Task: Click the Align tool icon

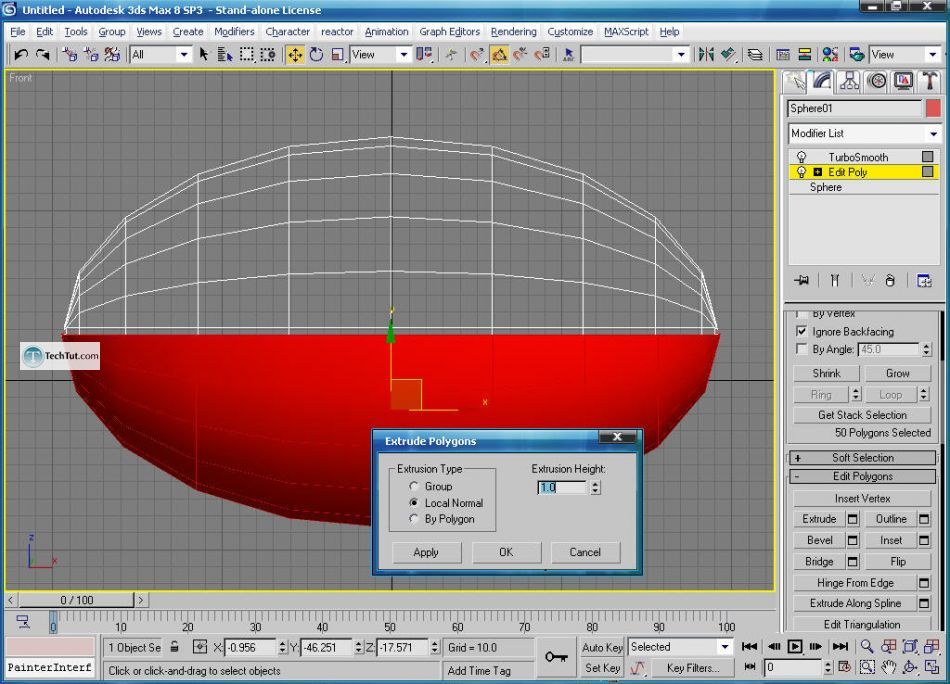Action: pyautogui.click(x=728, y=55)
